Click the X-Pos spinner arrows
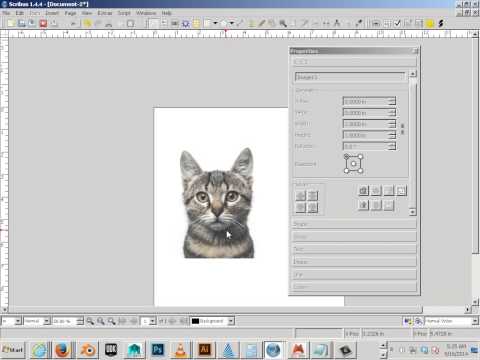This screenshot has width=480, height=360. 392,101
